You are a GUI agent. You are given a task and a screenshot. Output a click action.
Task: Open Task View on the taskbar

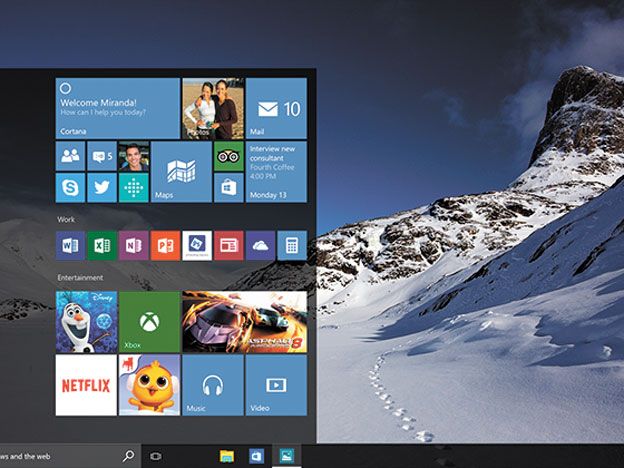click(156, 456)
